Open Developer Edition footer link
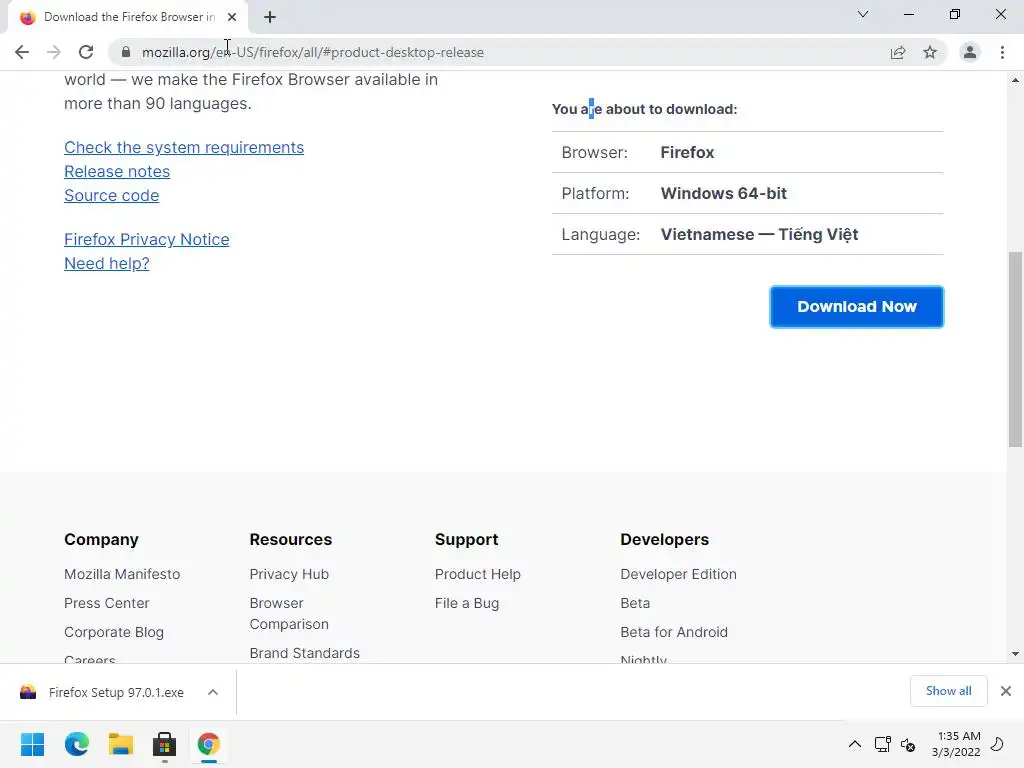The height and width of the screenshot is (768, 1024). (x=679, y=574)
